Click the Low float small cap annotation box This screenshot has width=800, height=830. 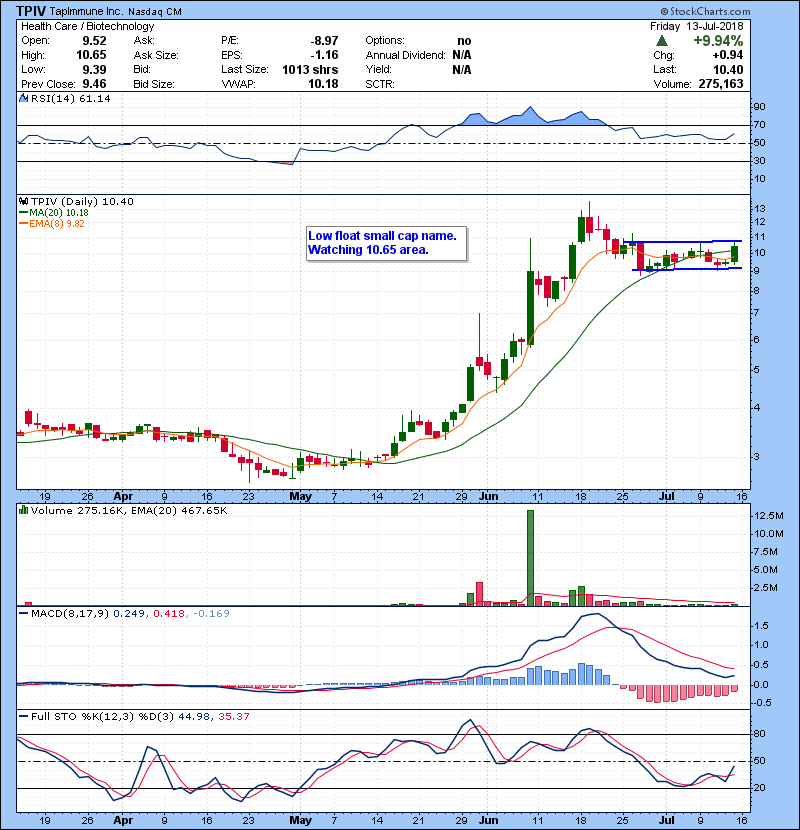click(386, 244)
